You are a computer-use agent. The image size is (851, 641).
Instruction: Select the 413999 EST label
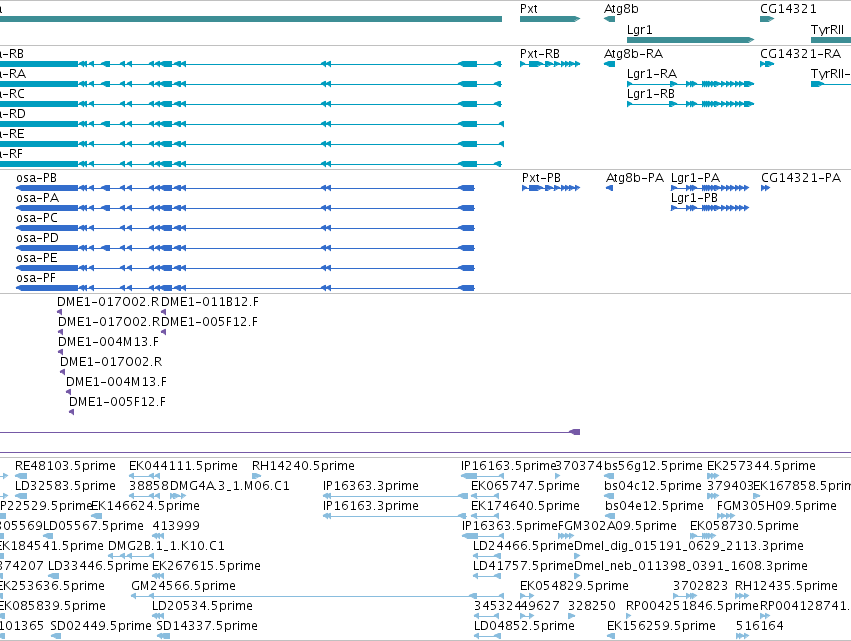[176, 526]
